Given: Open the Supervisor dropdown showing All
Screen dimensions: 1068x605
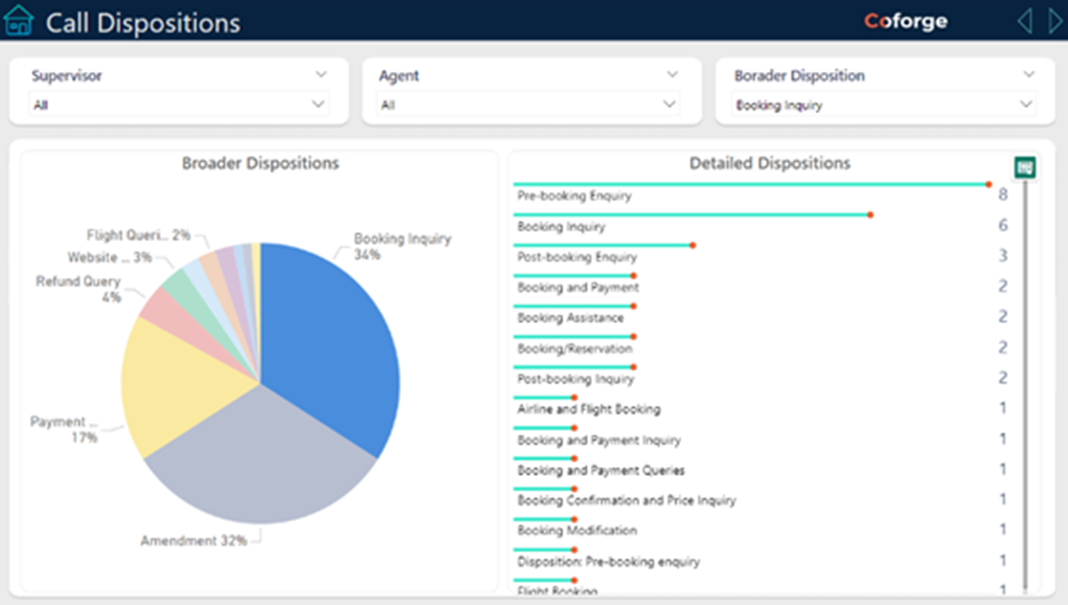Looking at the screenshot, I should (179, 104).
